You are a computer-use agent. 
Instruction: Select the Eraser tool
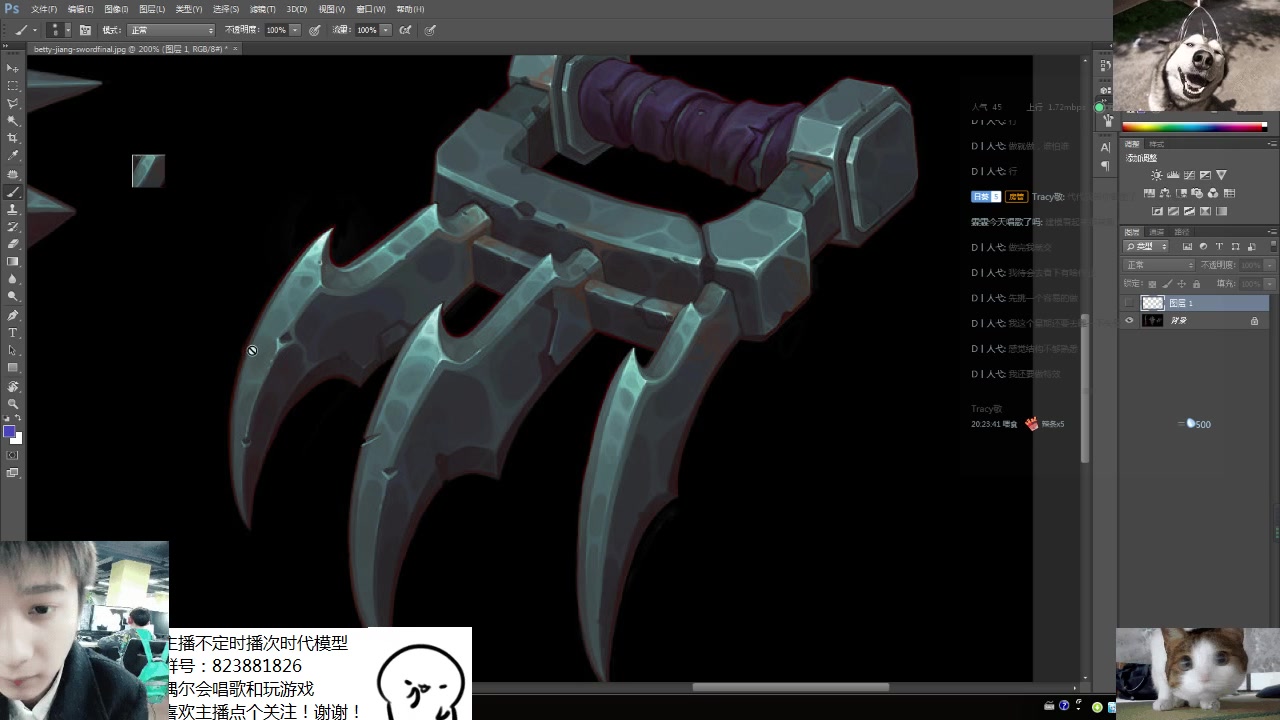(13, 244)
